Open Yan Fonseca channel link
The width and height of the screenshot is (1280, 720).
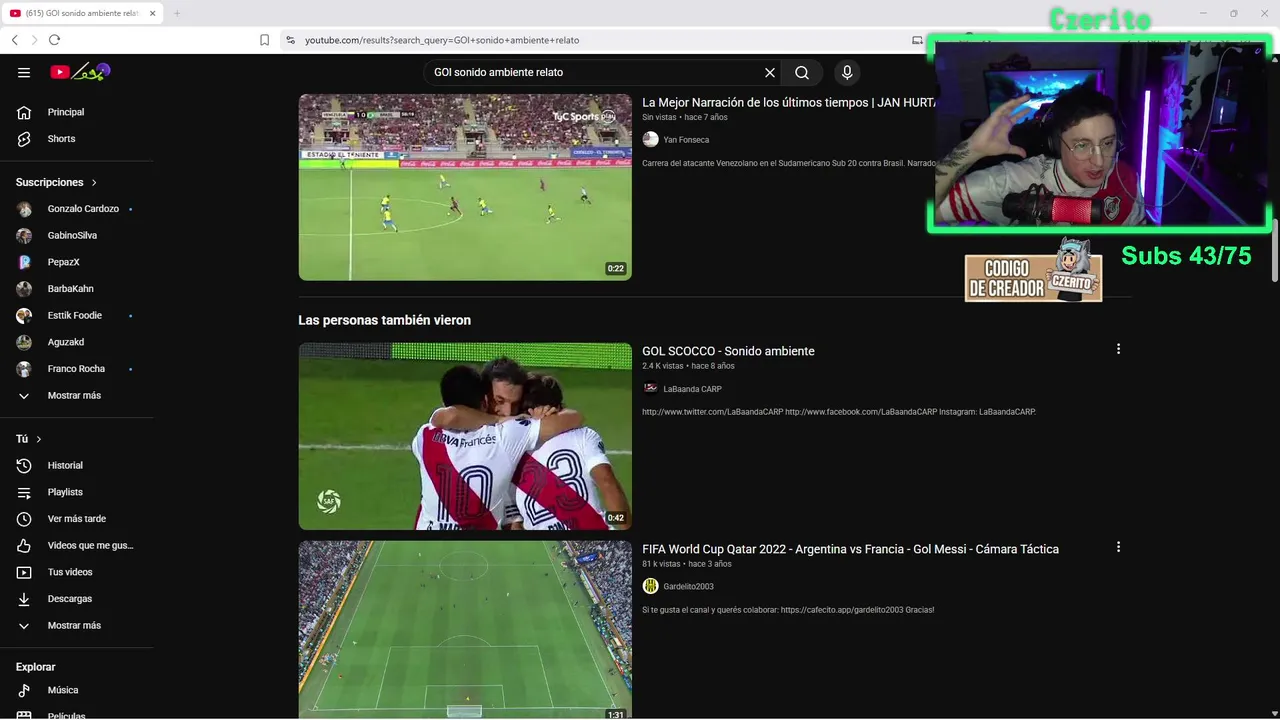[x=686, y=140]
